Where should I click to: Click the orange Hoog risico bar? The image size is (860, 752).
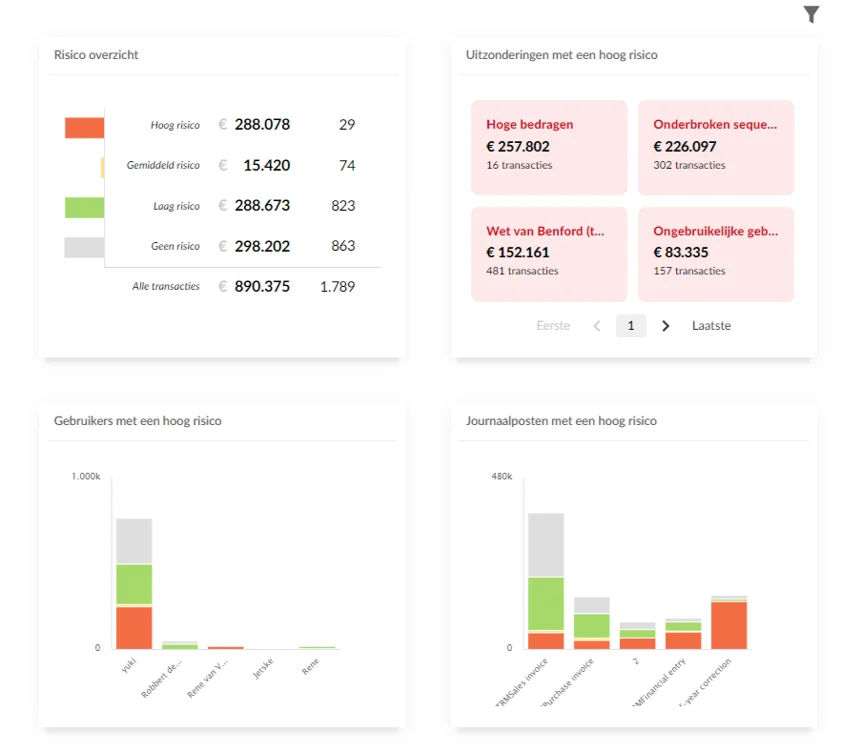(x=84, y=127)
